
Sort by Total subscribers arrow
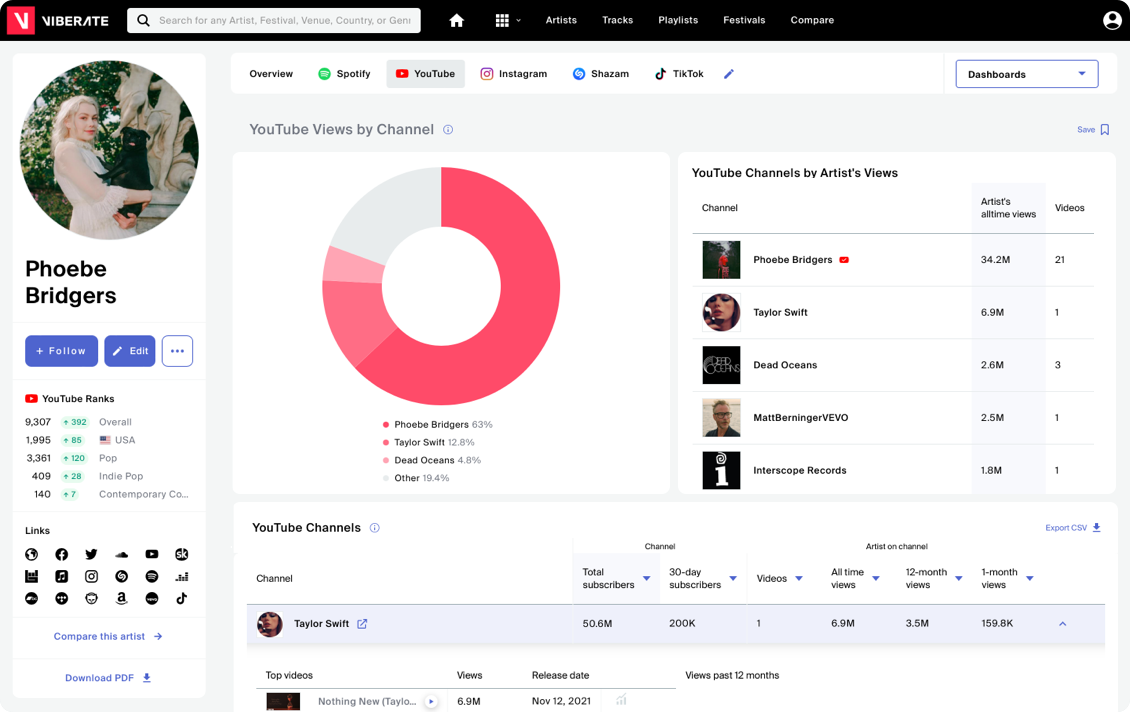click(646, 579)
